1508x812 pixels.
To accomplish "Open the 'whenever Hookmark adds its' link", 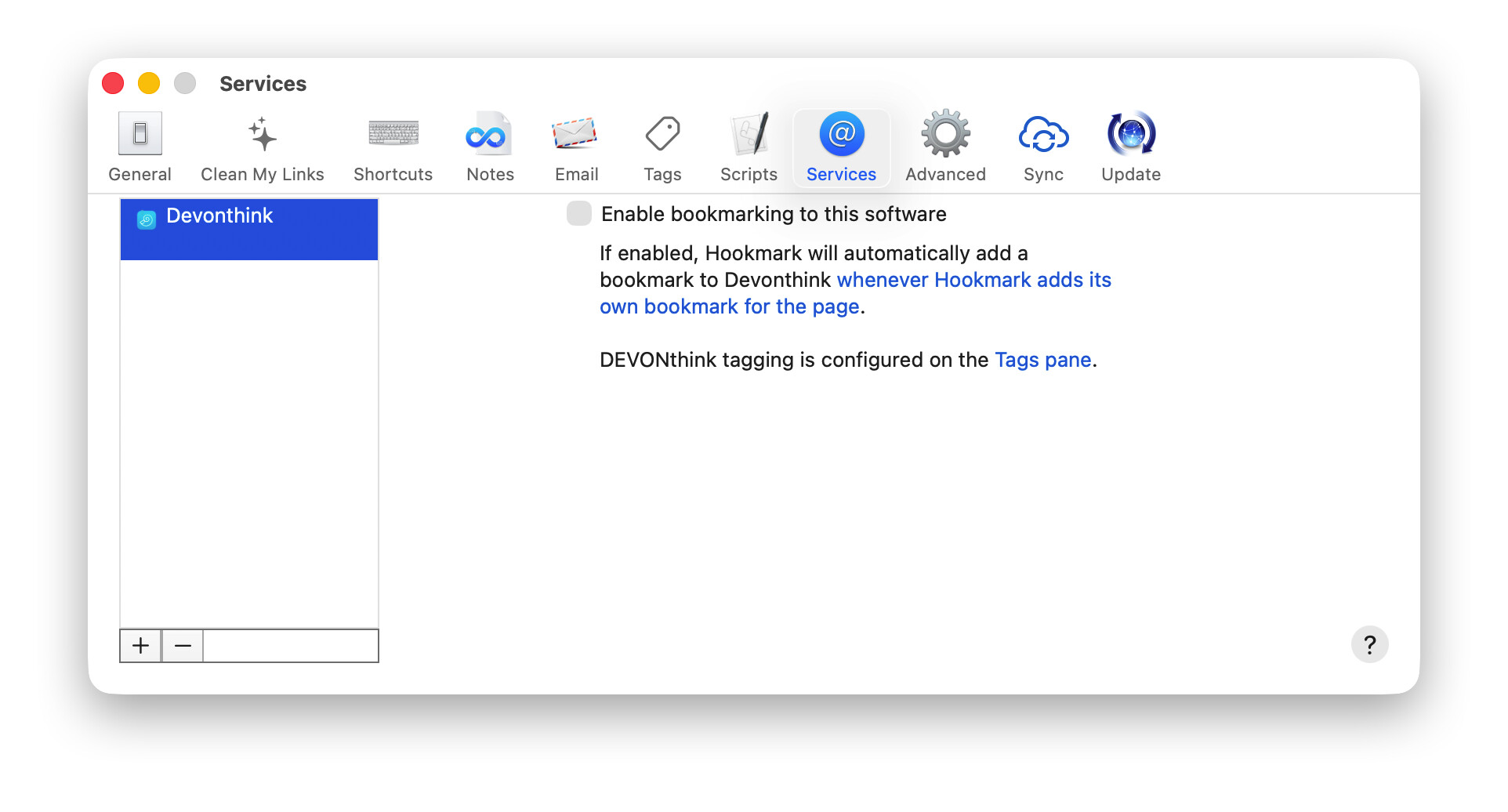I will pos(973,280).
